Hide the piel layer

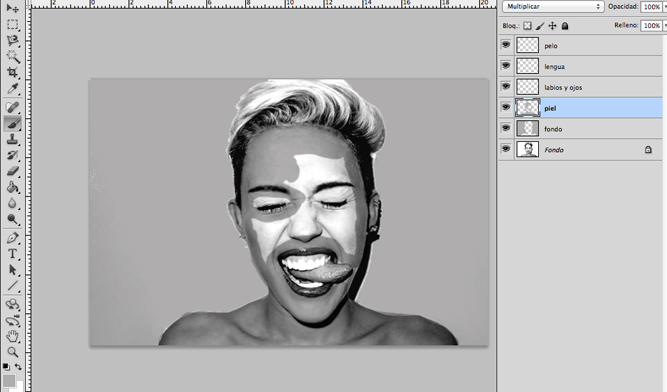point(505,107)
